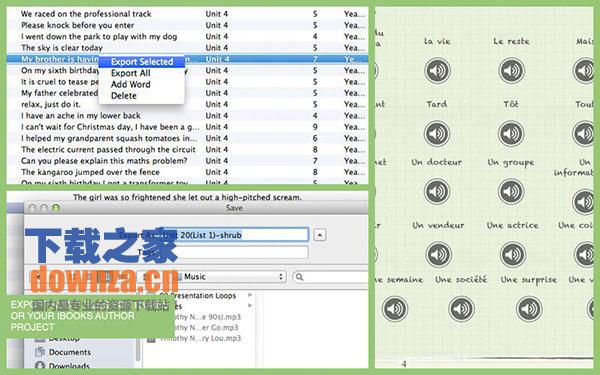Play sound for 'Un vendeur'

439,254
